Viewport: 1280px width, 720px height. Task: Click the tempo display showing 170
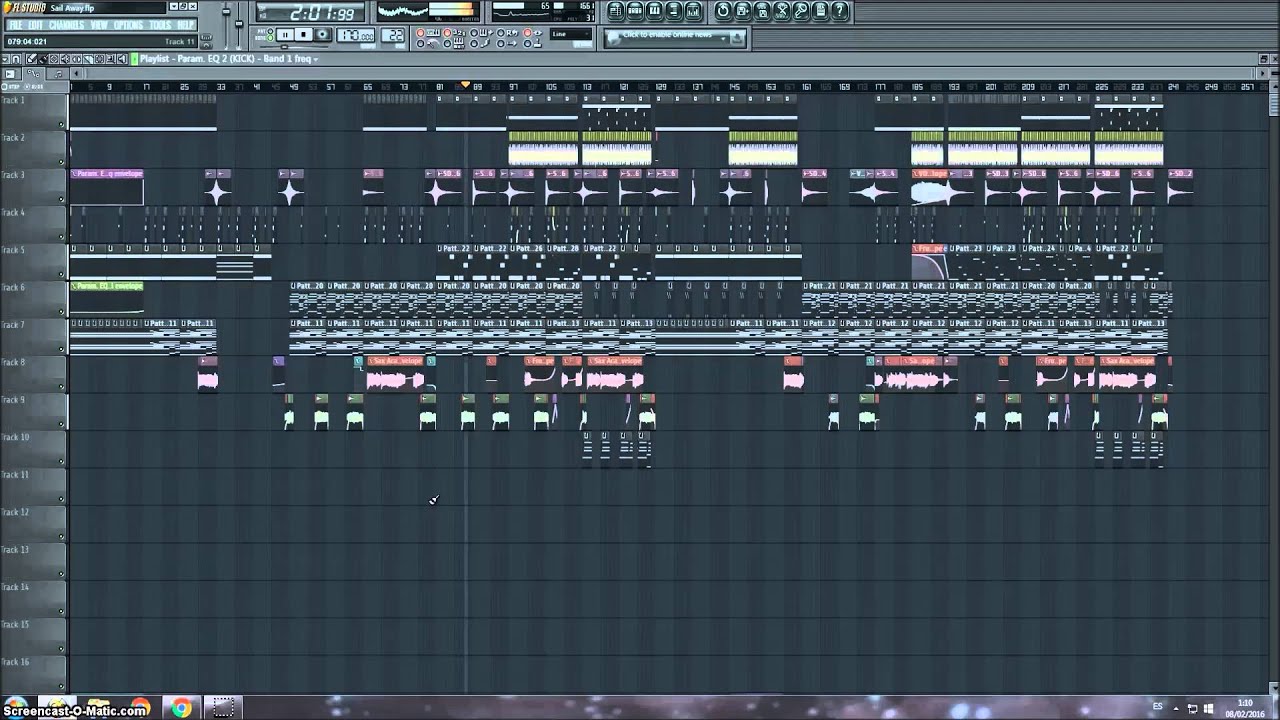[x=355, y=35]
